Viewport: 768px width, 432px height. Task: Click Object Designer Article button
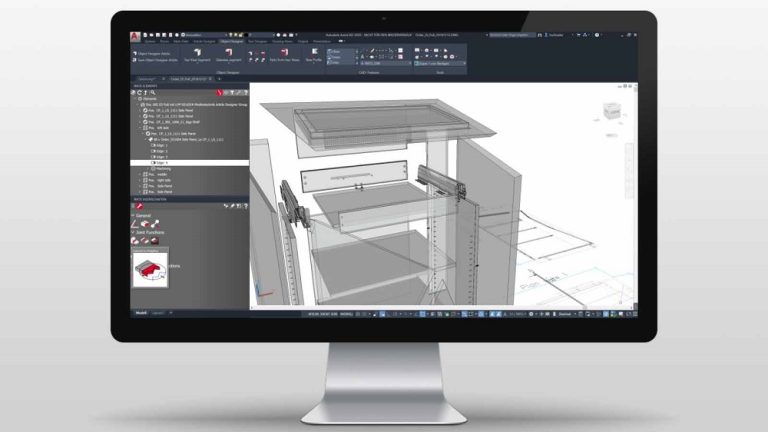[154, 52]
